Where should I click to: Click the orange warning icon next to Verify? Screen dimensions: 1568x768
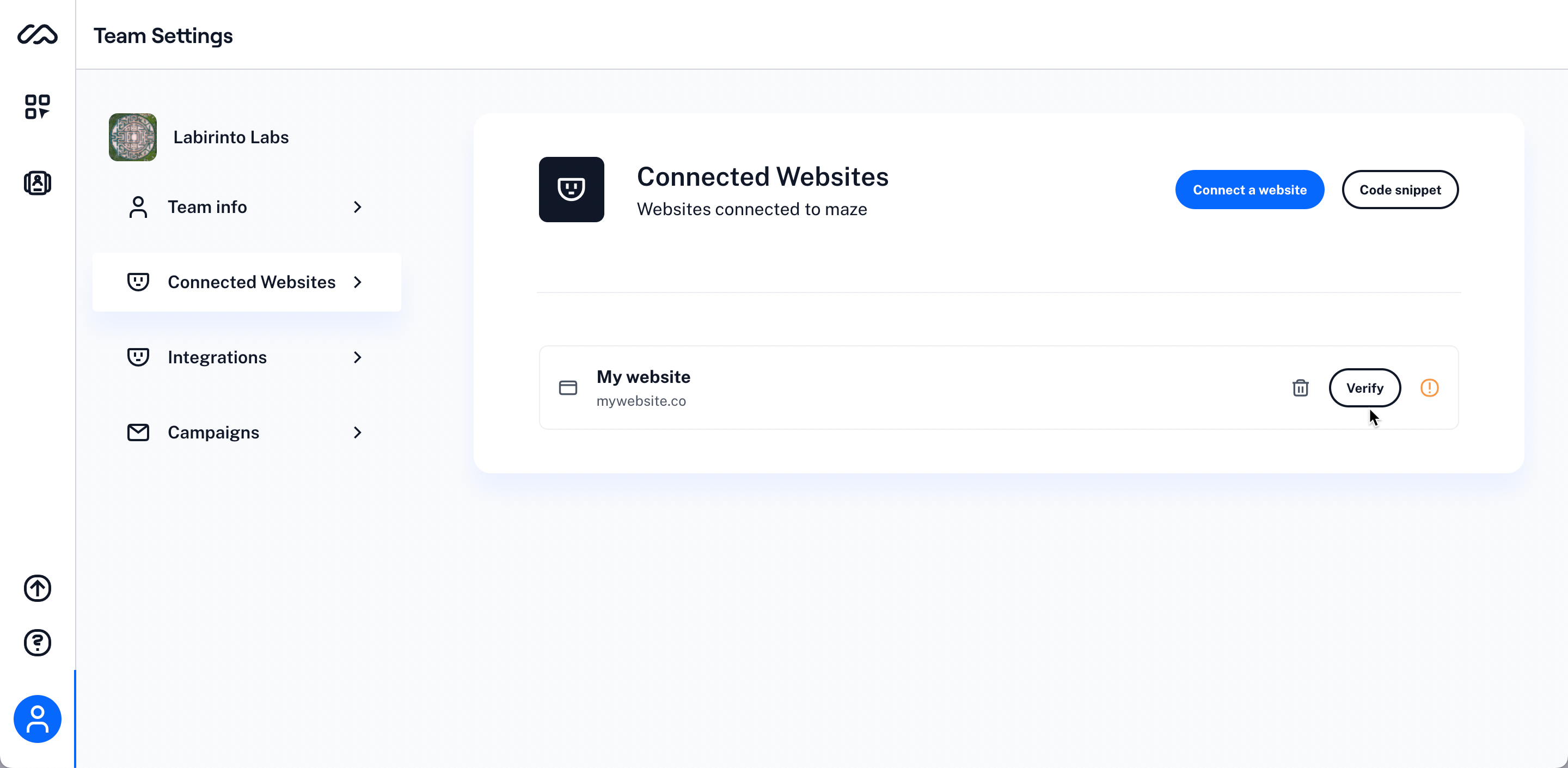[1430, 388]
